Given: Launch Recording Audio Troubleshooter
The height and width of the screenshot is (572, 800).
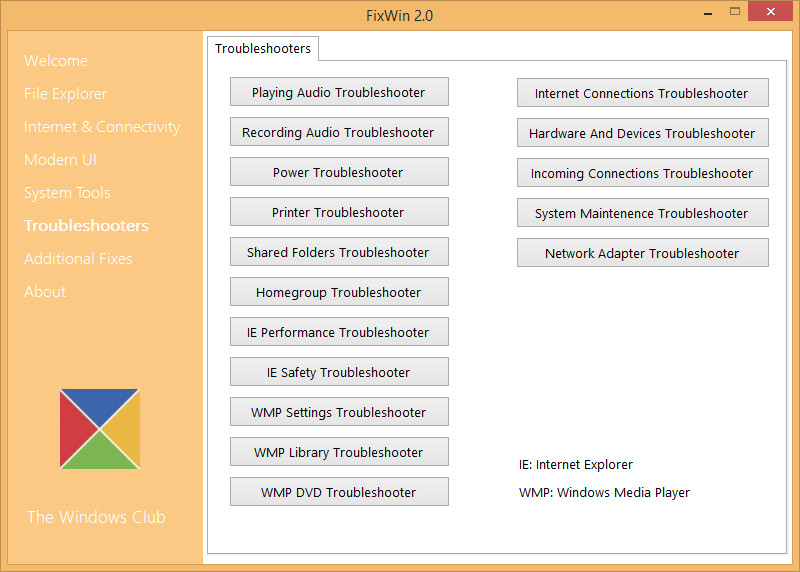Looking at the screenshot, I should pyautogui.click(x=339, y=132).
